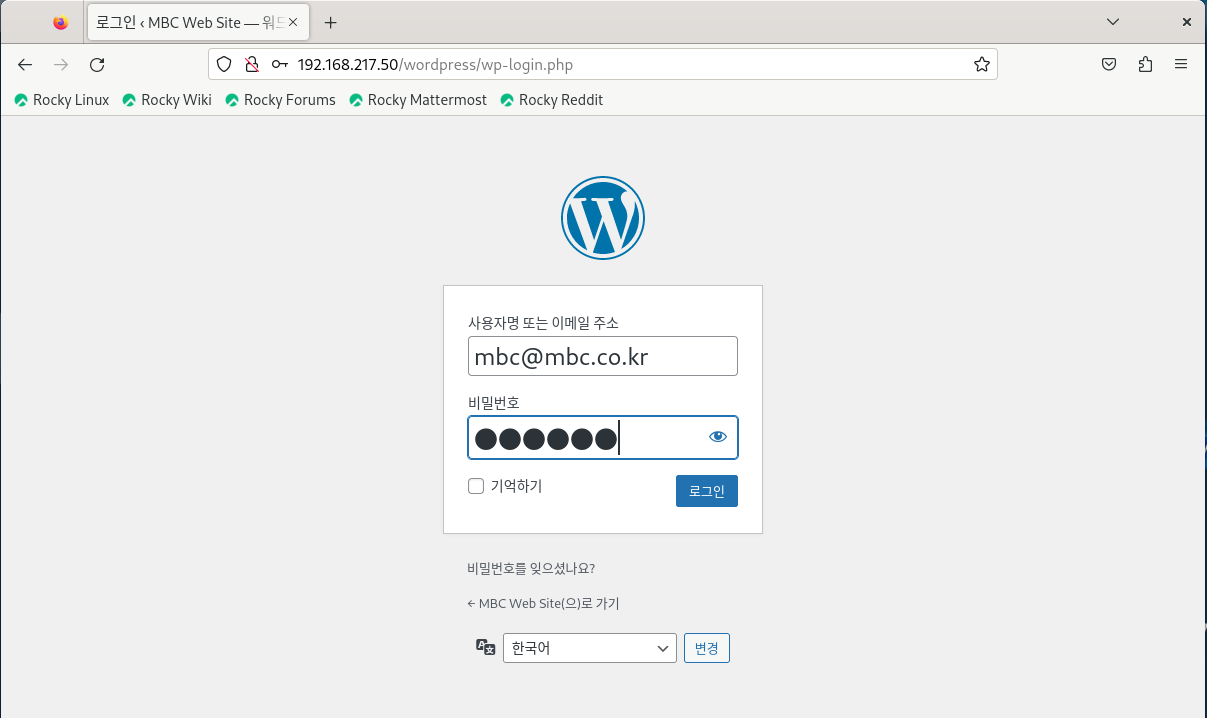
Task: Click the 변경 button
Action: pos(707,648)
